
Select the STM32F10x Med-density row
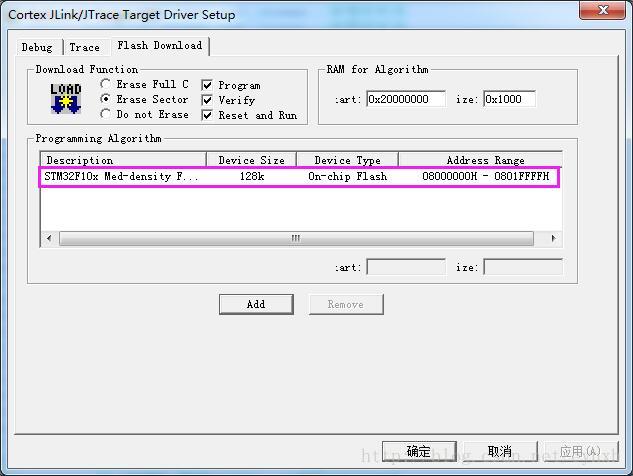299,176
